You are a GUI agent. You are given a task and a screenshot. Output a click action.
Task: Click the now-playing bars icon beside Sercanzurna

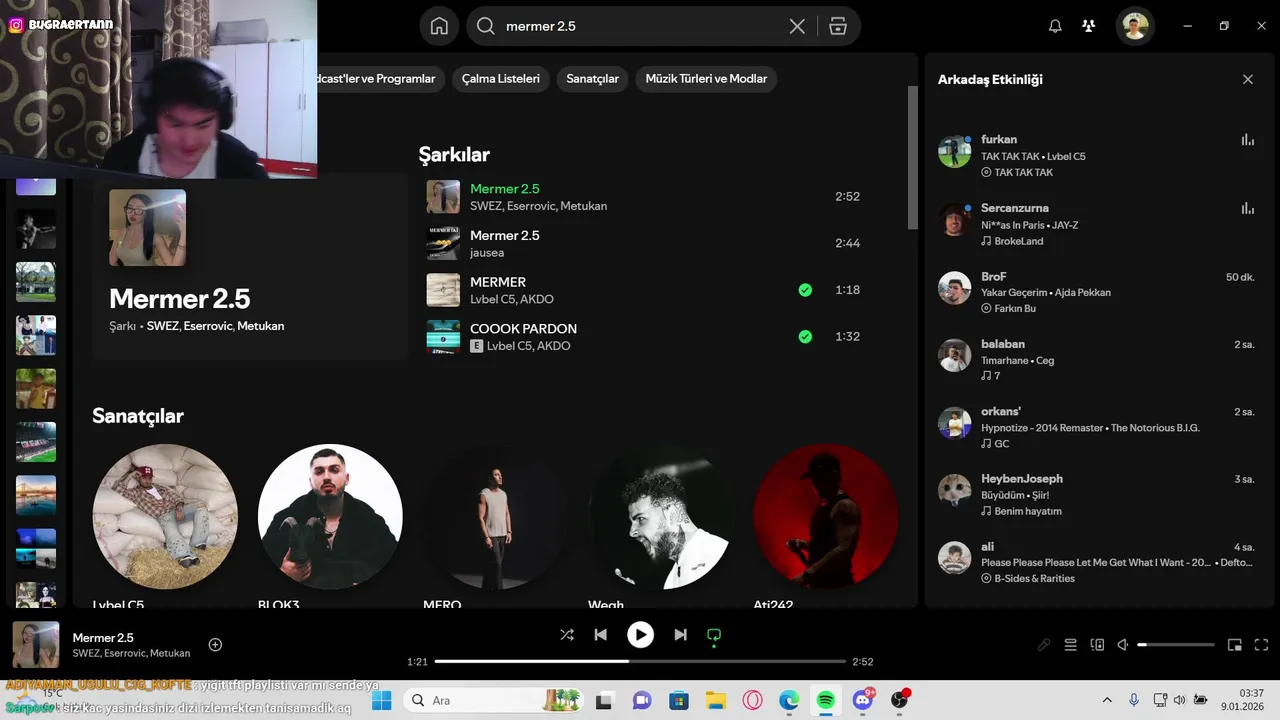point(1247,208)
